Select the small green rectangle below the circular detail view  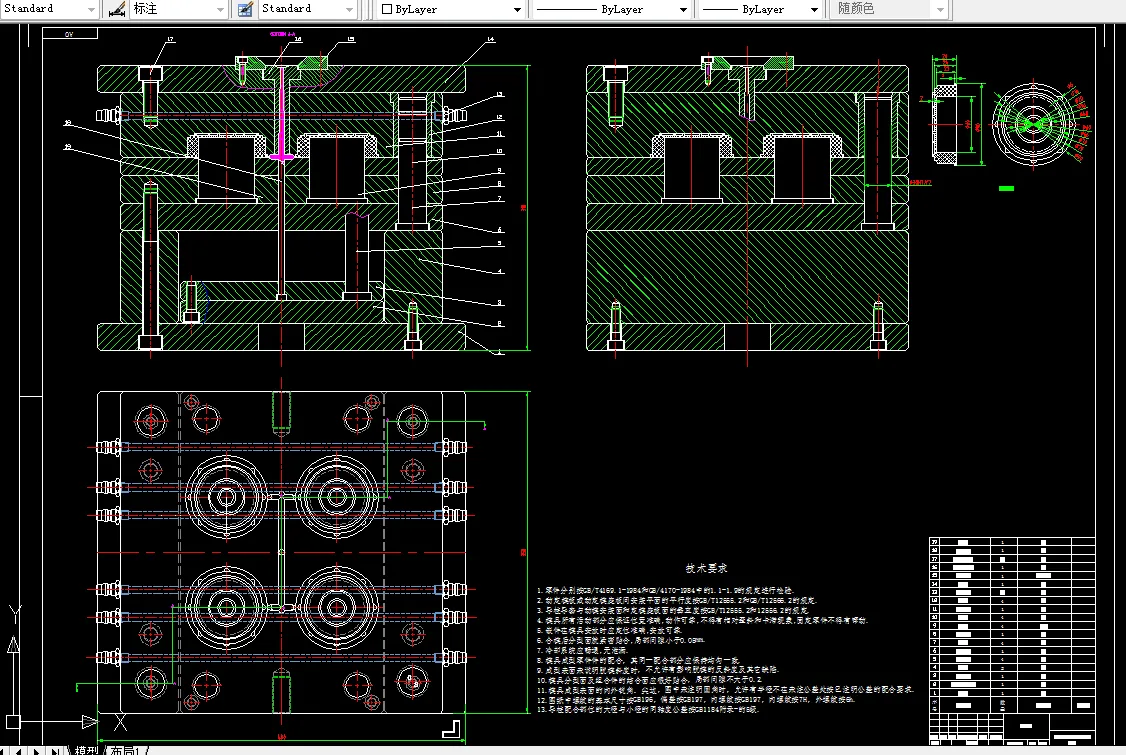pos(1007,188)
